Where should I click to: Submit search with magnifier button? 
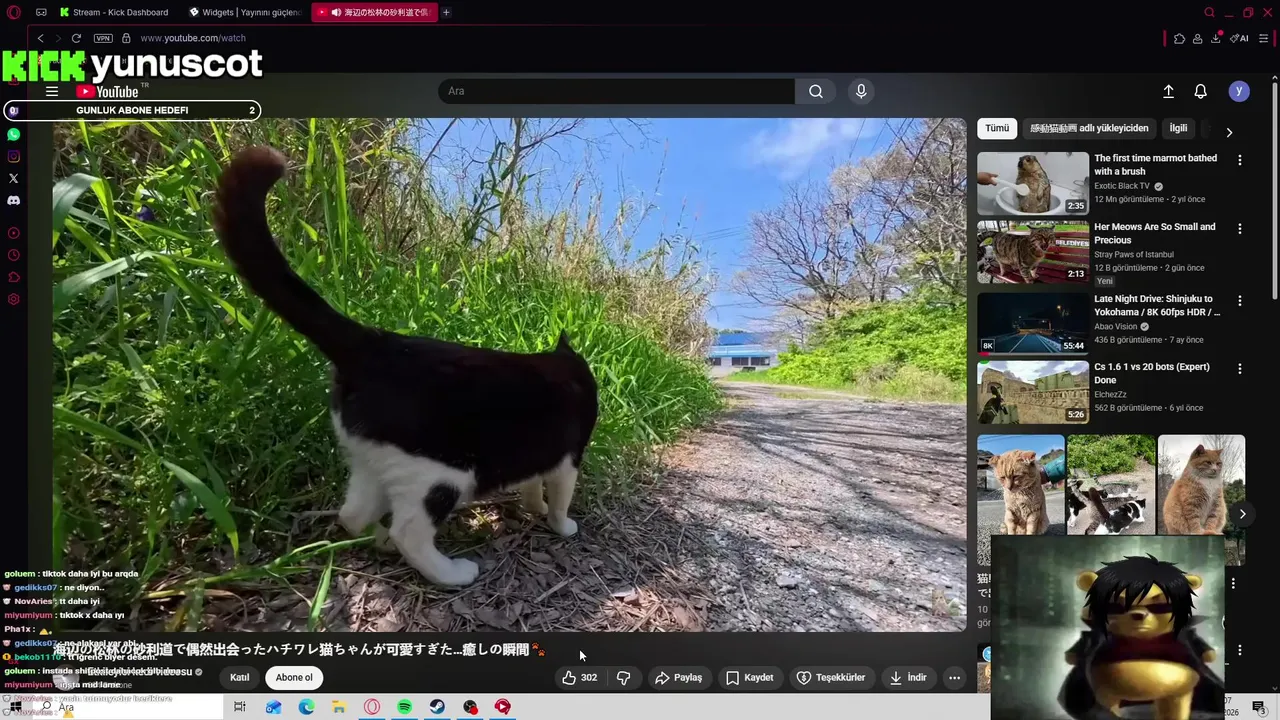point(816,91)
